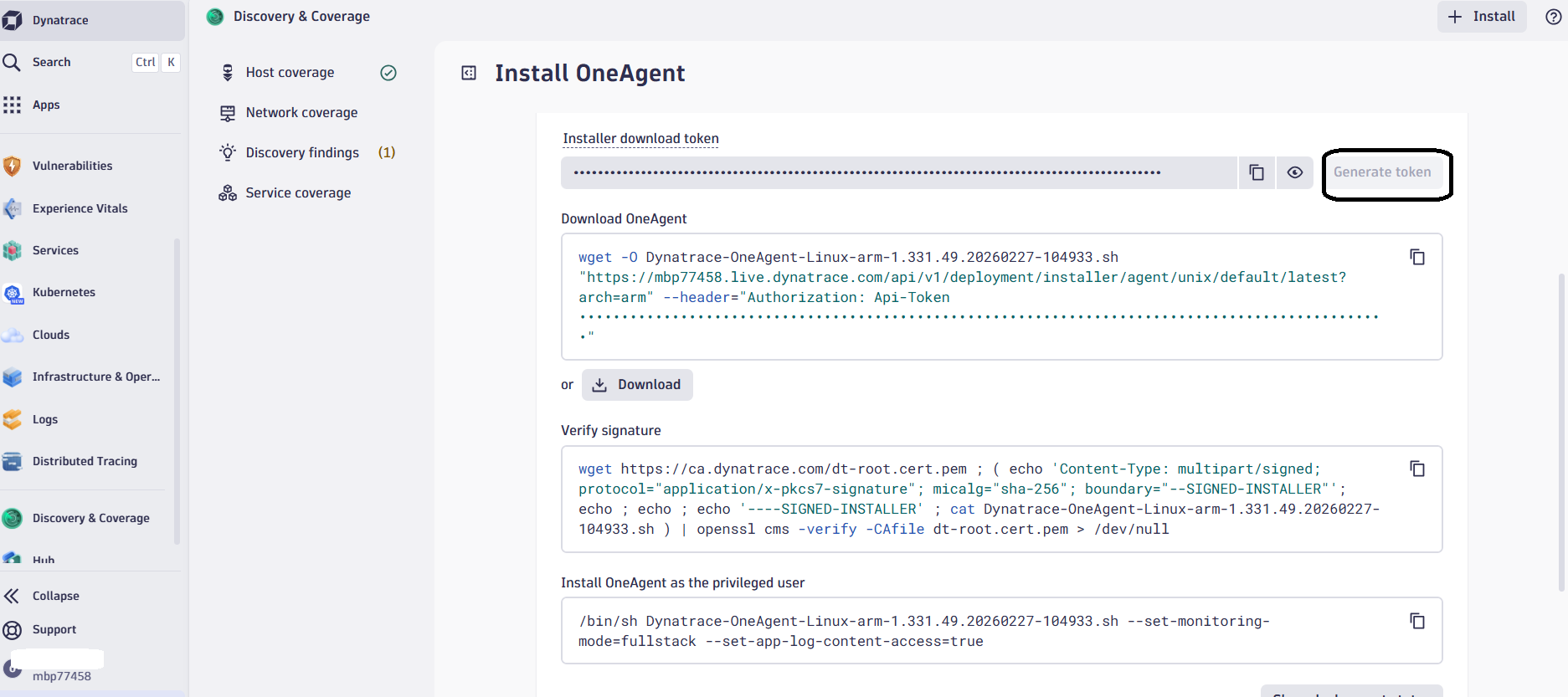Open the Experience Vitals section
The image size is (1568, 697).
coord(80,208)
